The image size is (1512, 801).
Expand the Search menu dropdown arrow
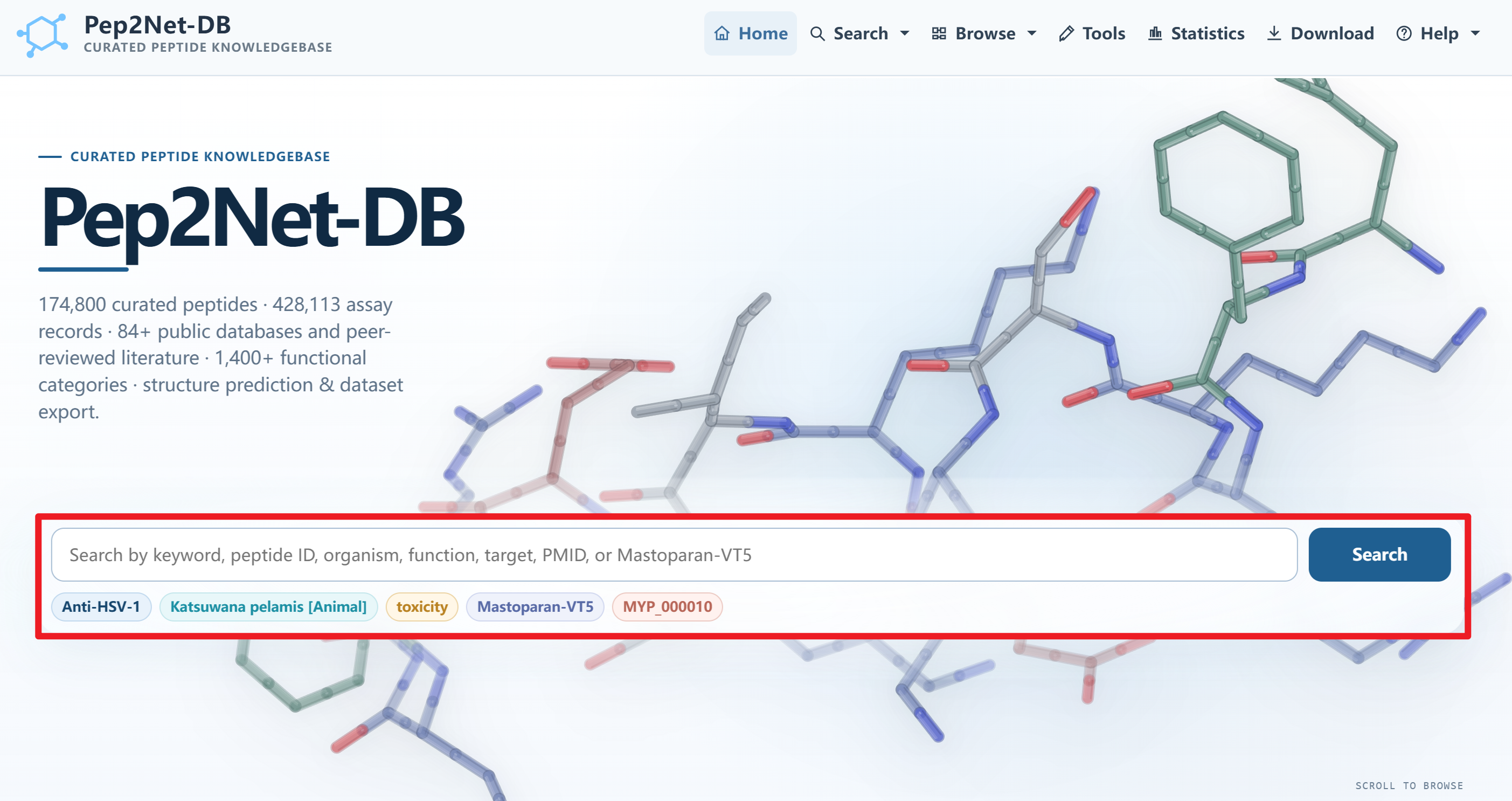pyautogui.click(x=905, y=33)
